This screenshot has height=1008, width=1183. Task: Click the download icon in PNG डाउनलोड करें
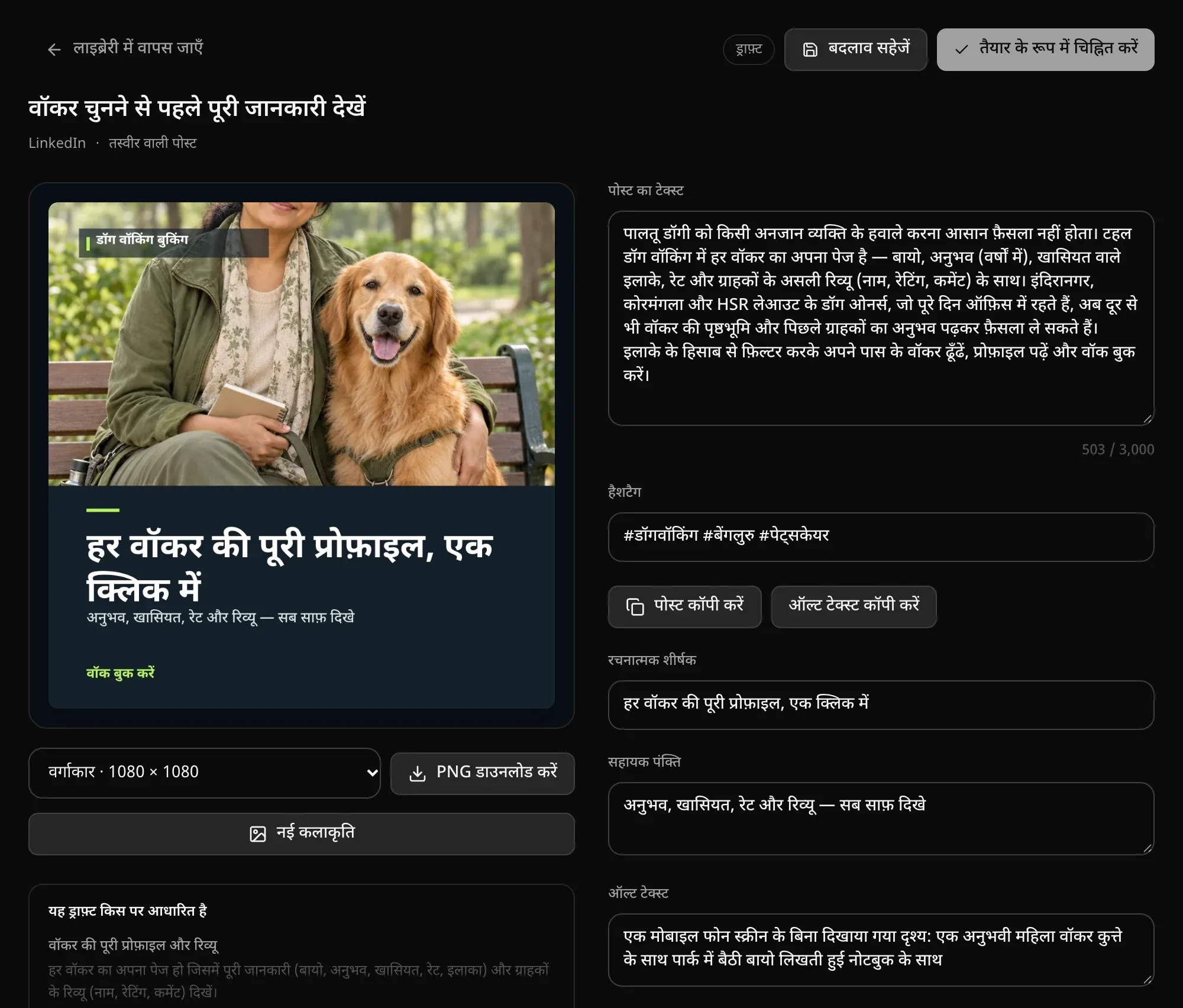tap(418, 774)
